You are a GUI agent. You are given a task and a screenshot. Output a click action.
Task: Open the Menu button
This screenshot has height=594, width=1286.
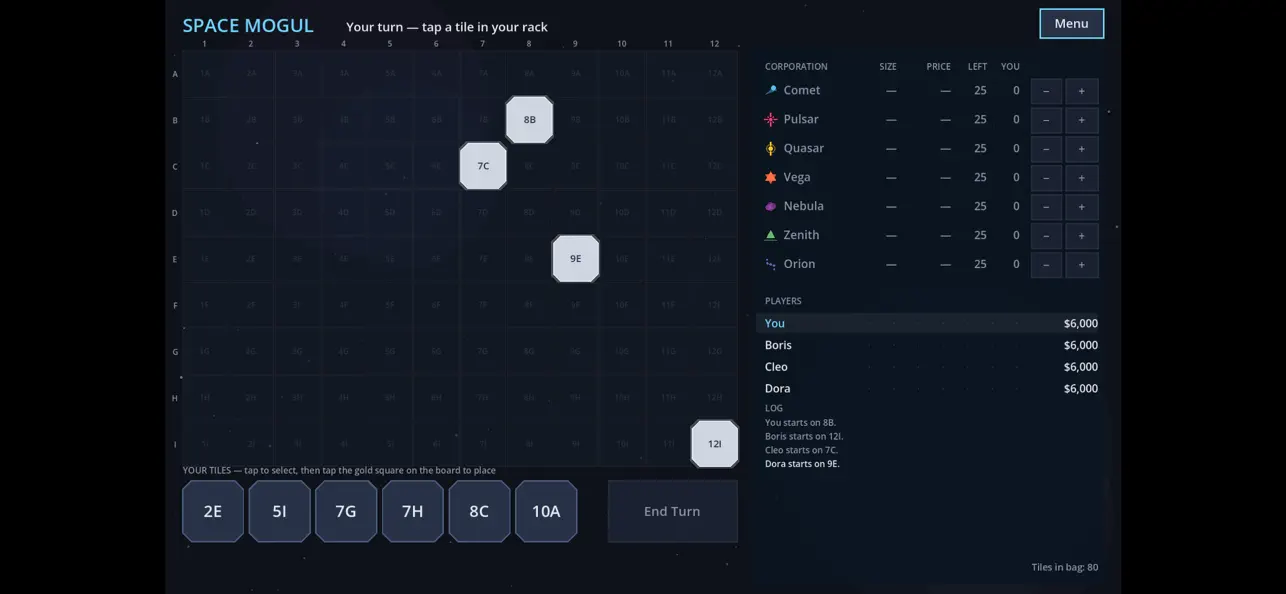coord(1071,24)
